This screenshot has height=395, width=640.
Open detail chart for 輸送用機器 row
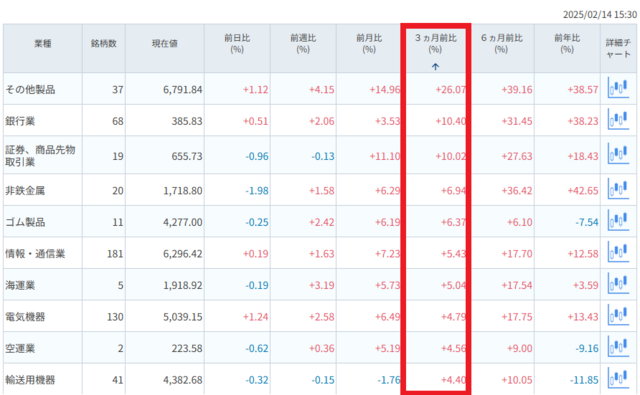click(618, 378)
